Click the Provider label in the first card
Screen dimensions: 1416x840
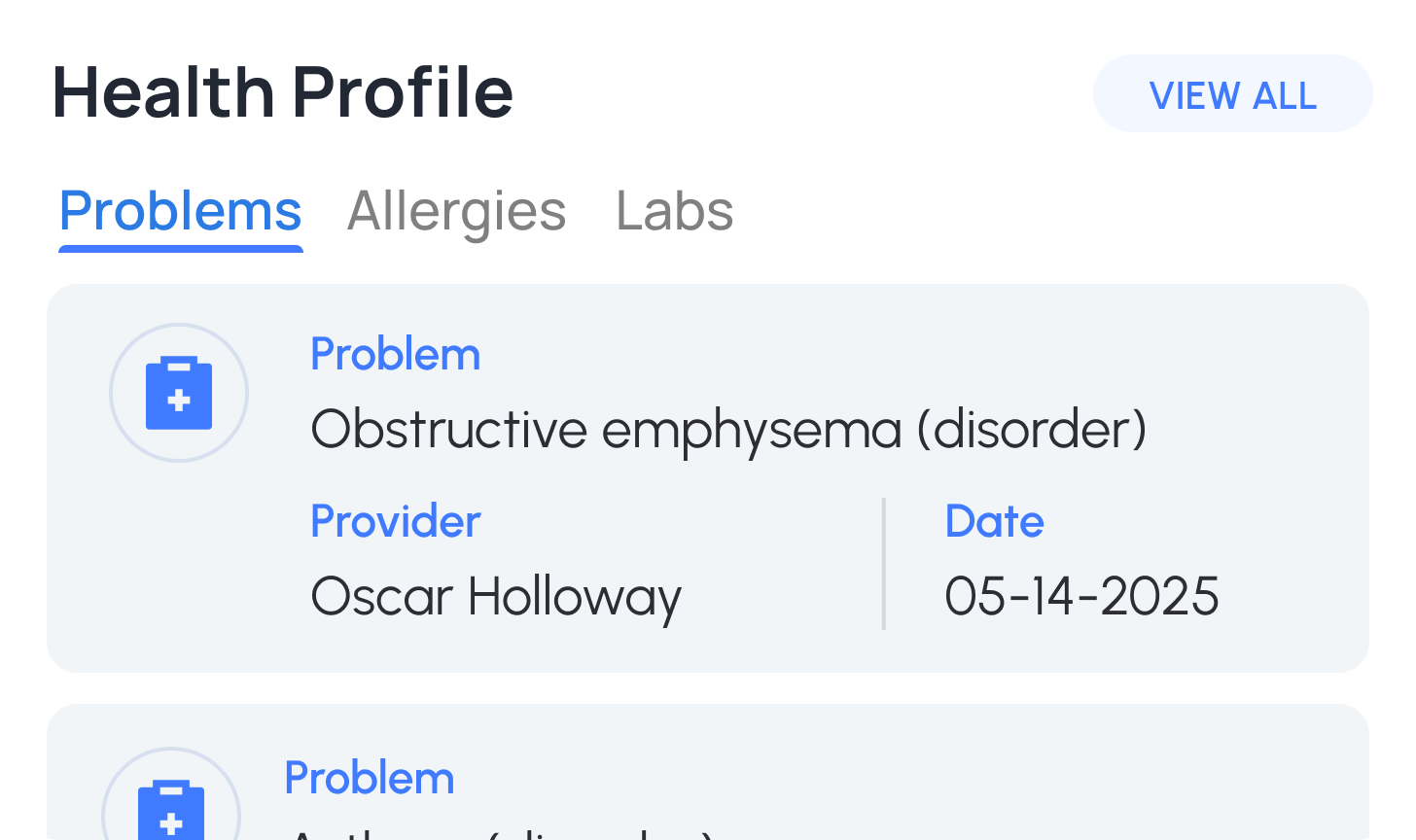[x=395, y=522]
